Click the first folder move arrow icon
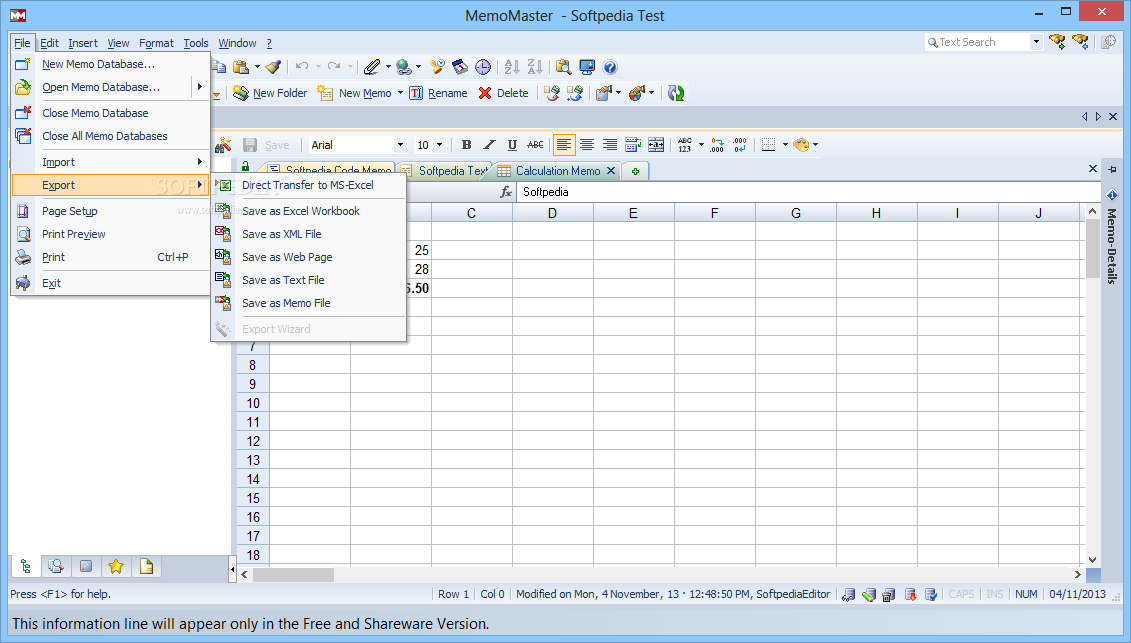Image resolution: width=1131 pixels, height=643 pixels. click(x=552, y=93)
